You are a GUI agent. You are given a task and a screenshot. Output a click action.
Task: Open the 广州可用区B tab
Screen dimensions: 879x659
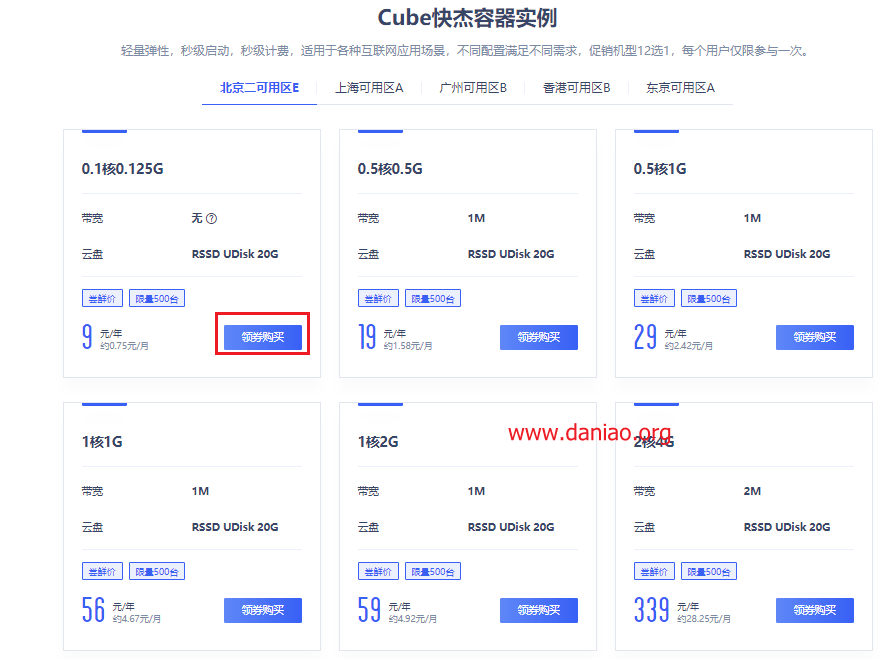pos(473,88)
